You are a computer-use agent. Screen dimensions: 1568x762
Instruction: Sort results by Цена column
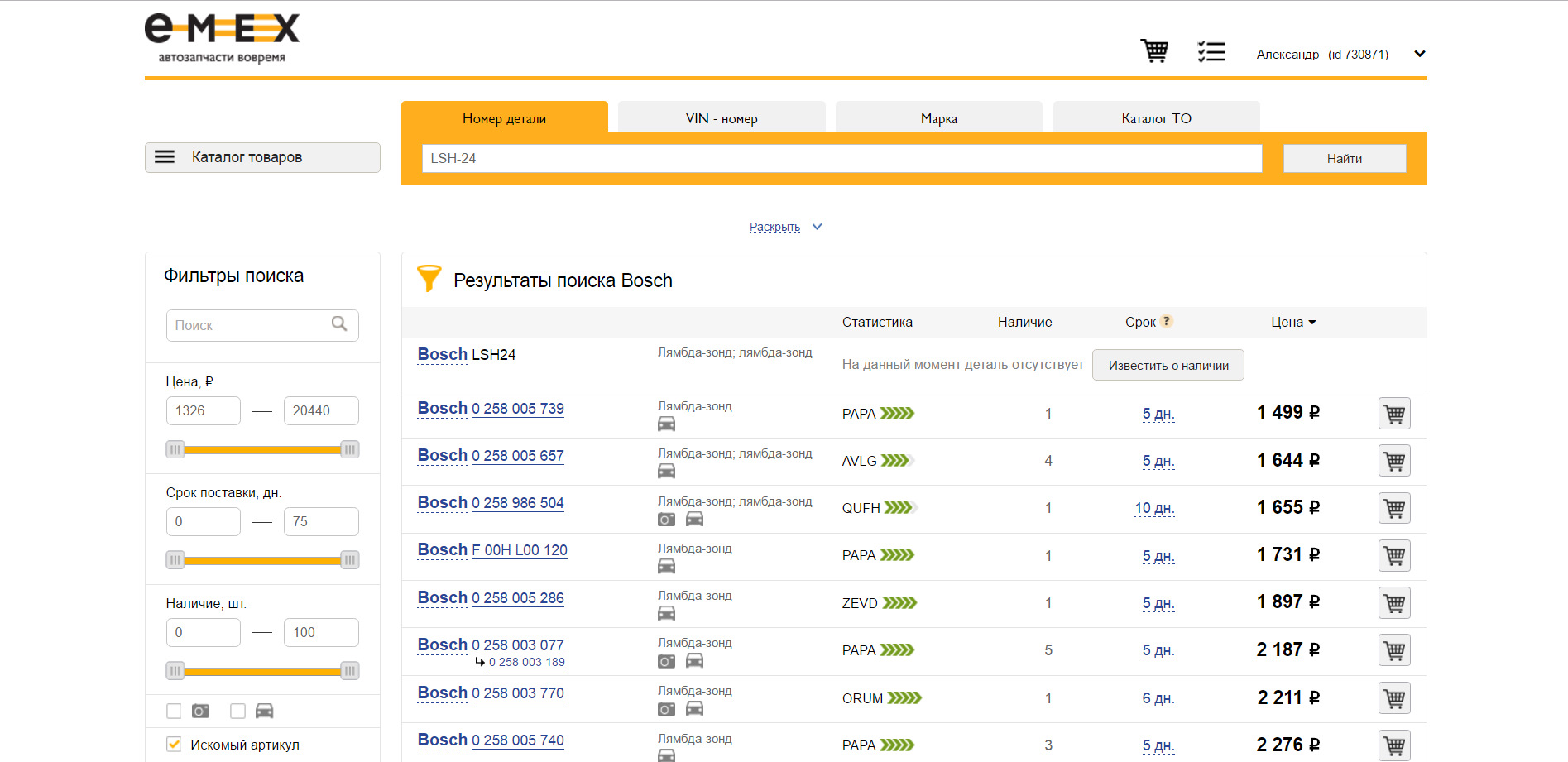(x=1293, y=322)
